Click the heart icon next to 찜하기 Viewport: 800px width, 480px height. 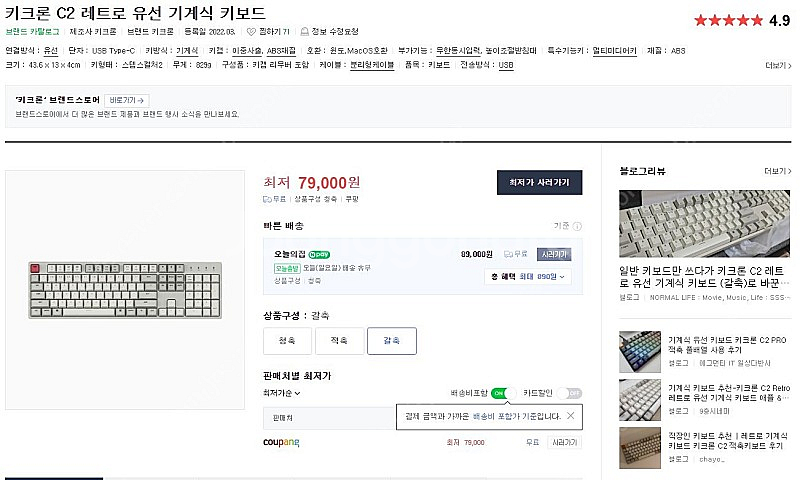pos(251,32)
